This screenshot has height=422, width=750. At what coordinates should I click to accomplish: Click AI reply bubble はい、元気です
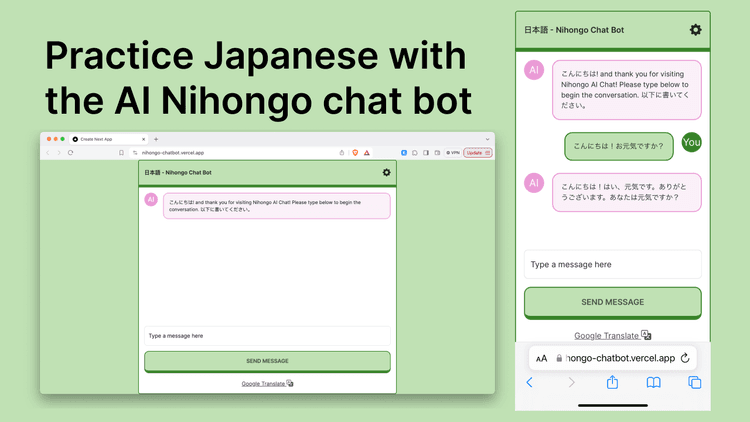pos(627,192)
